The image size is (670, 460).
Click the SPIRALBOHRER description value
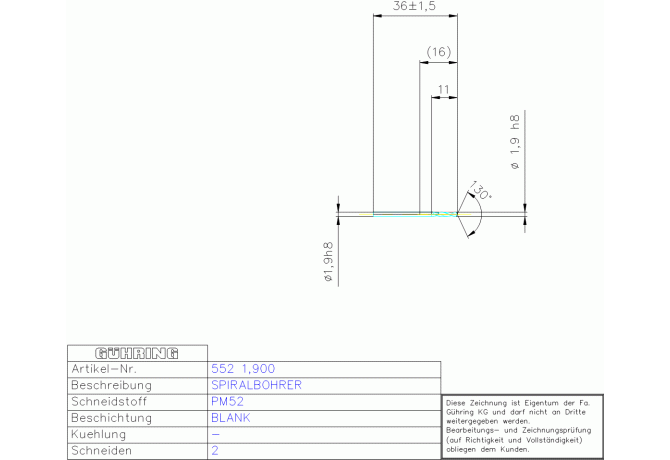(x=256, y=385)
